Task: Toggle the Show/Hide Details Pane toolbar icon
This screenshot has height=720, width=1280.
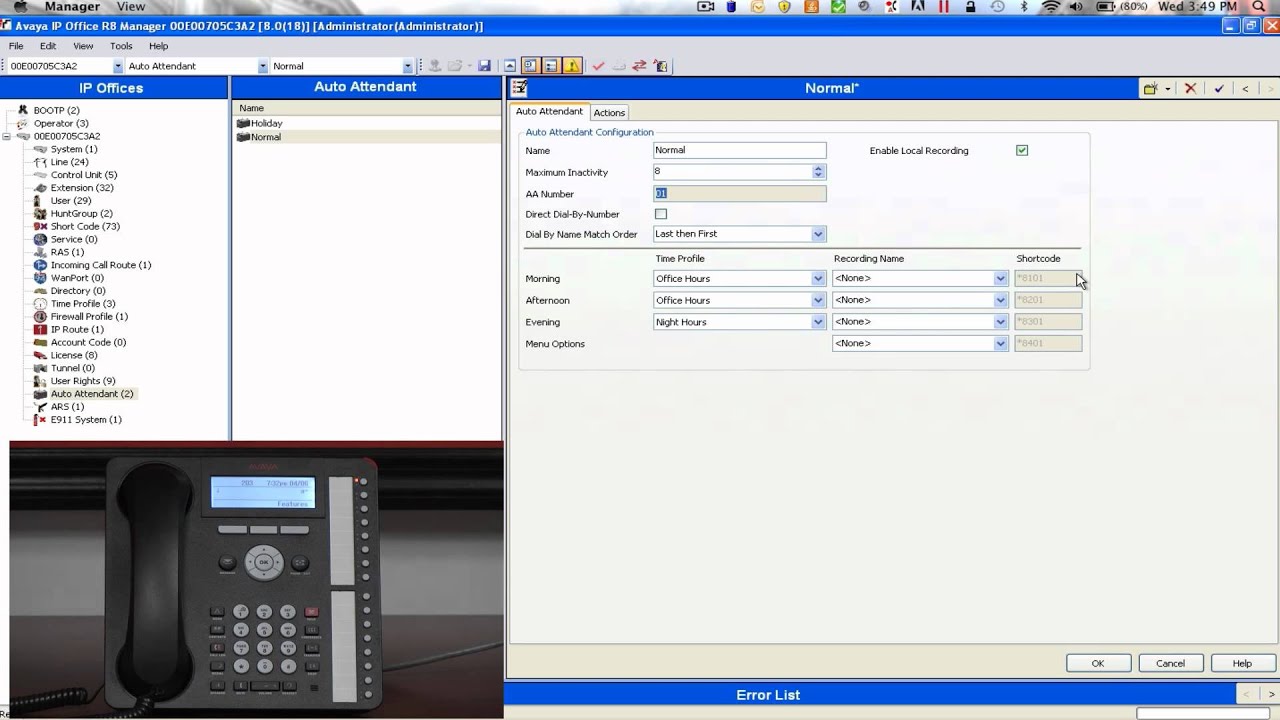Action: (551, 66)
